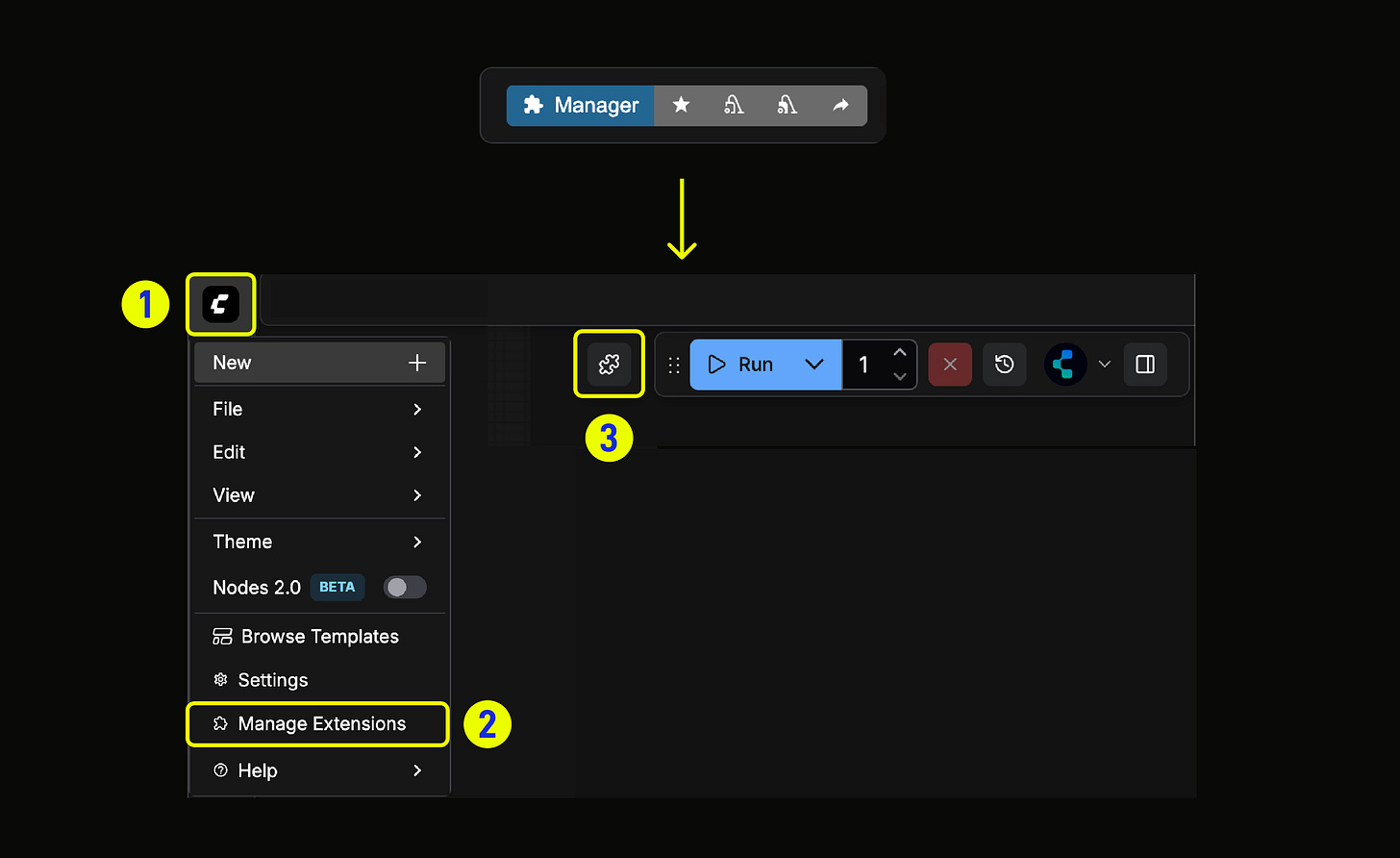Image resolution: width=1400 pixels, height=858 pixels.
Task: Open the dropdown chevron beside the avatar
Action: 1105,365
